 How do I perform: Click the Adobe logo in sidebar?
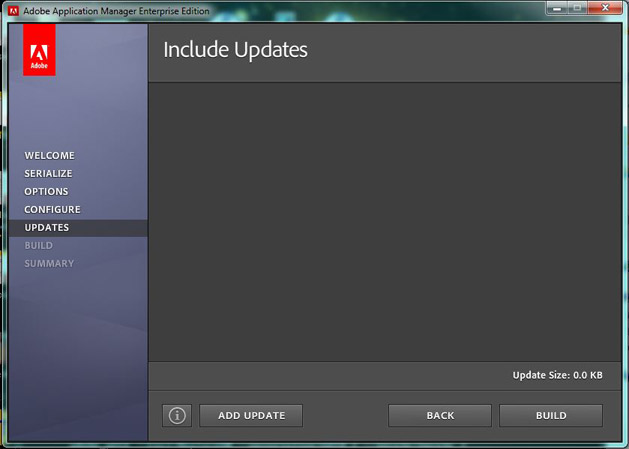39,50
